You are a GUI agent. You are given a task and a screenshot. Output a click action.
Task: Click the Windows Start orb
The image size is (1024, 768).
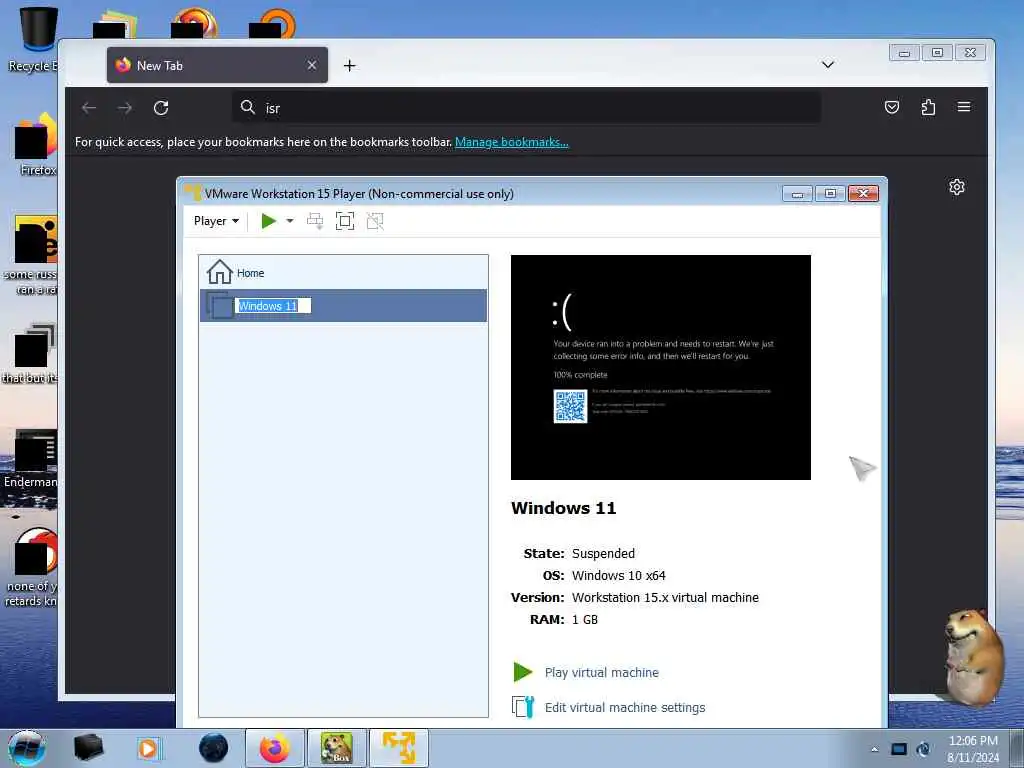[x=27, y=748]
